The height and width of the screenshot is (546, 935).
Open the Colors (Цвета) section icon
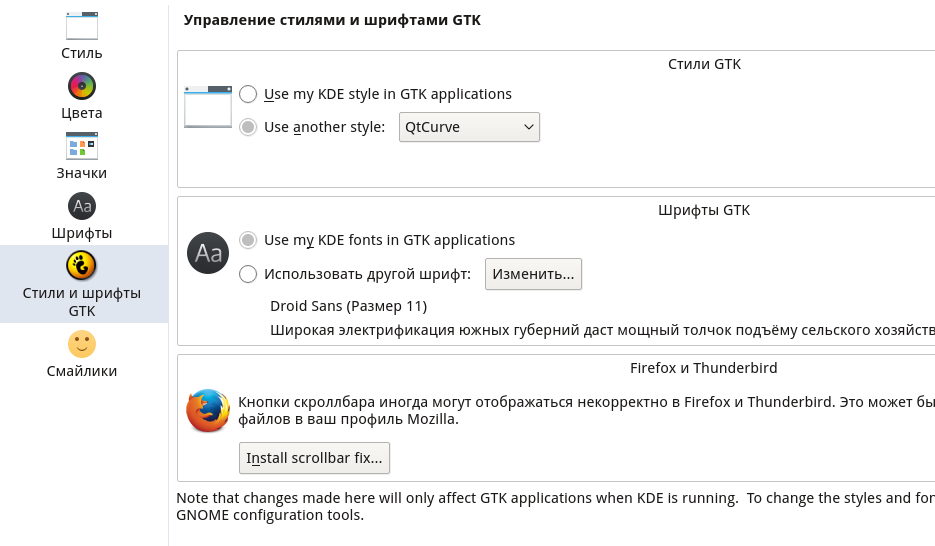click(82, 86)
